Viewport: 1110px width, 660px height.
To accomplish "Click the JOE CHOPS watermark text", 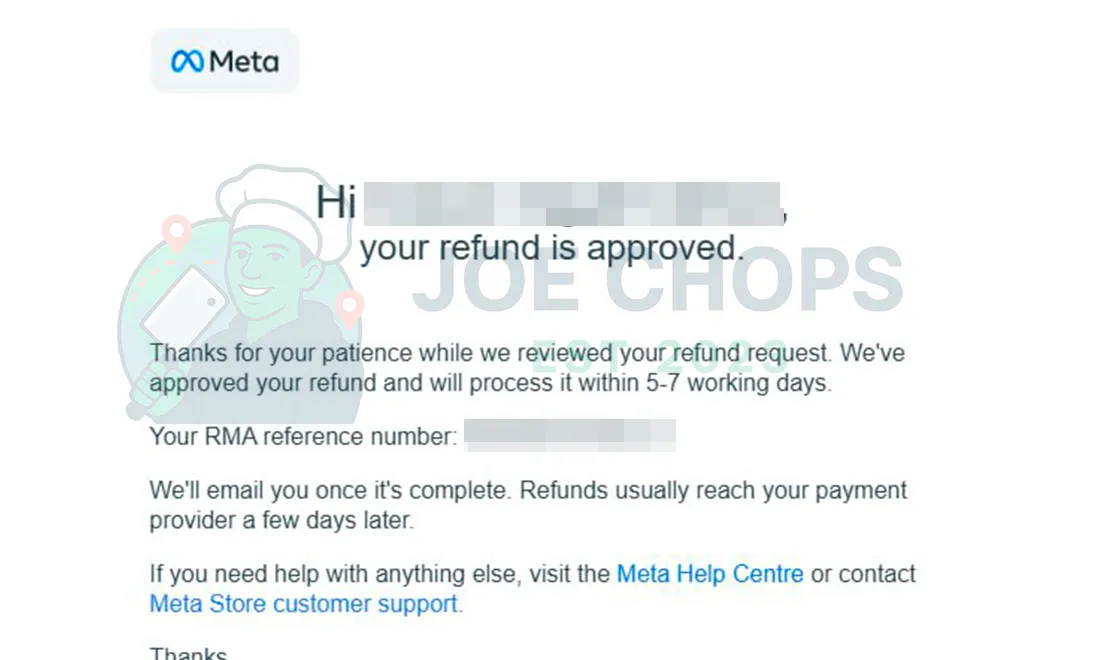I will (x=658, y=280).
